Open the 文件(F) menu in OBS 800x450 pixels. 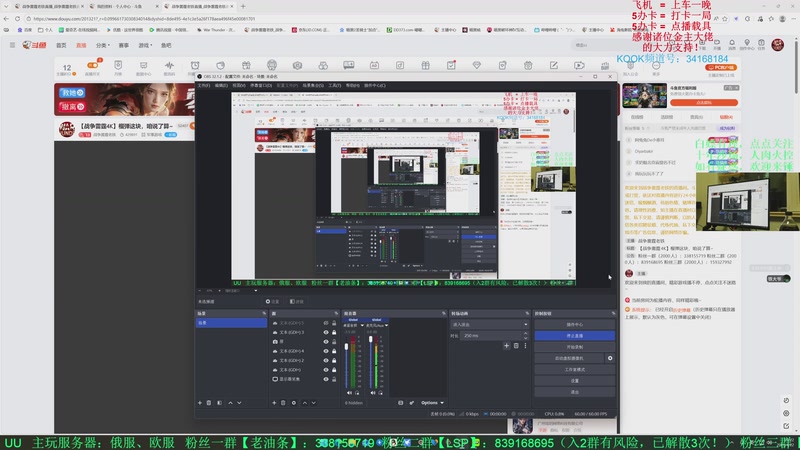point(204,86)
